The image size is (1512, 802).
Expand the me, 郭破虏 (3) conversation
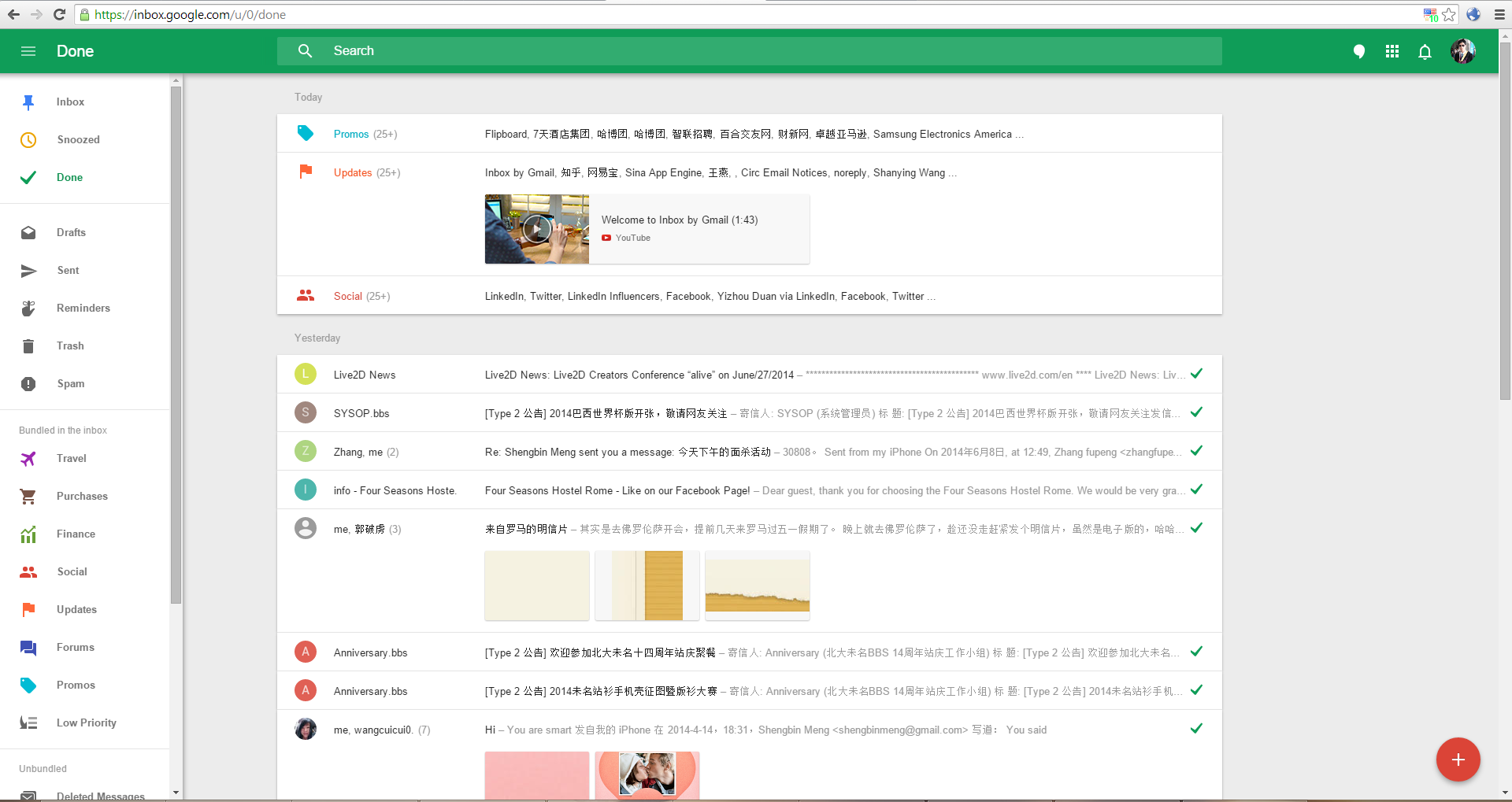pyautogui.click(x=750, y=571)
